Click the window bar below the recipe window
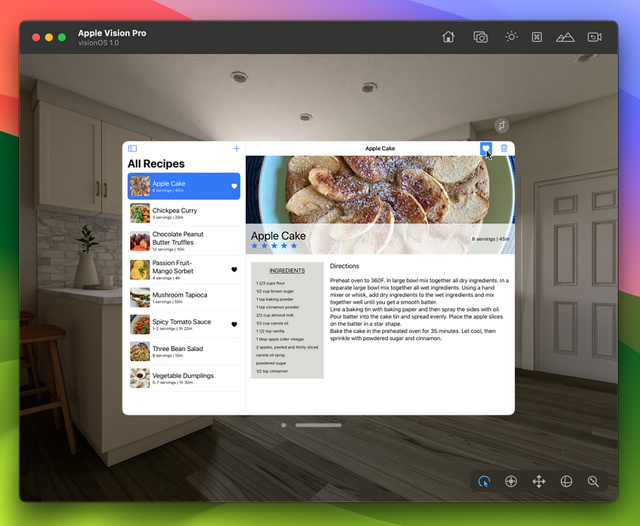 point(318,425)
